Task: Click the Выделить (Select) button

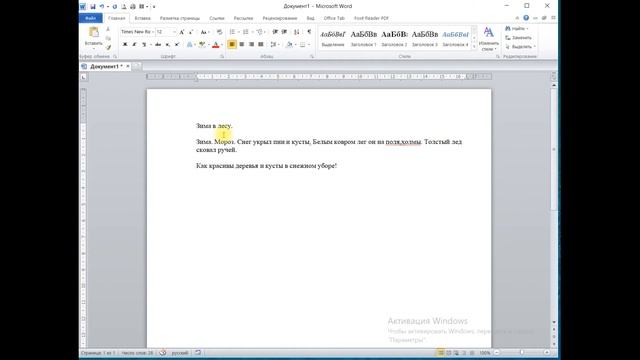Action: [x=520, y=47]
